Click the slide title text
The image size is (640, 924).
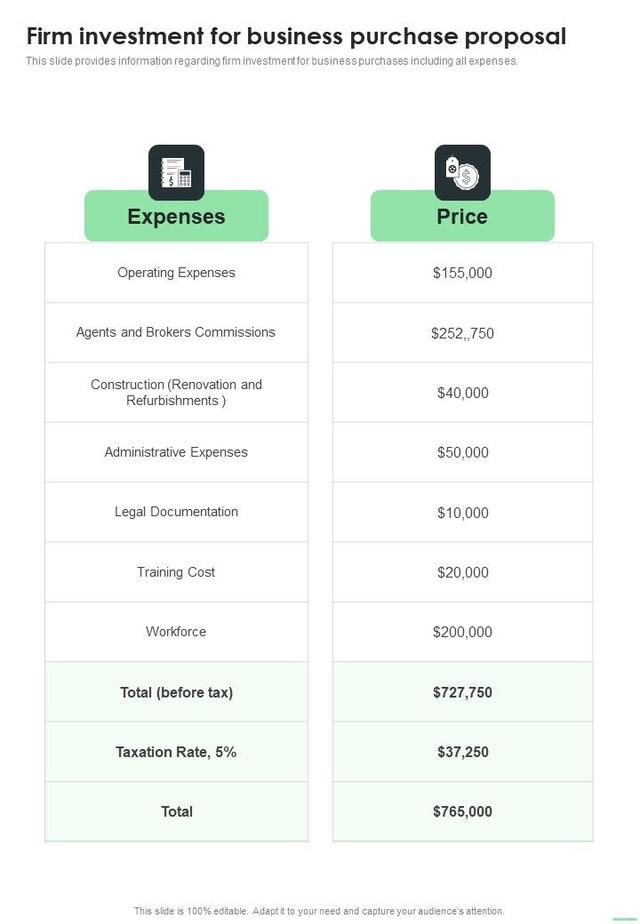[x=296, y=37]
